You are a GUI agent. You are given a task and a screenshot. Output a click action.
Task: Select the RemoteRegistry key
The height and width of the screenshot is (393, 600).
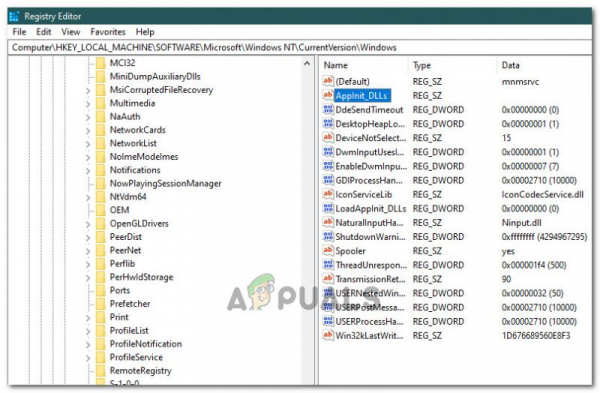coord(140,370)
